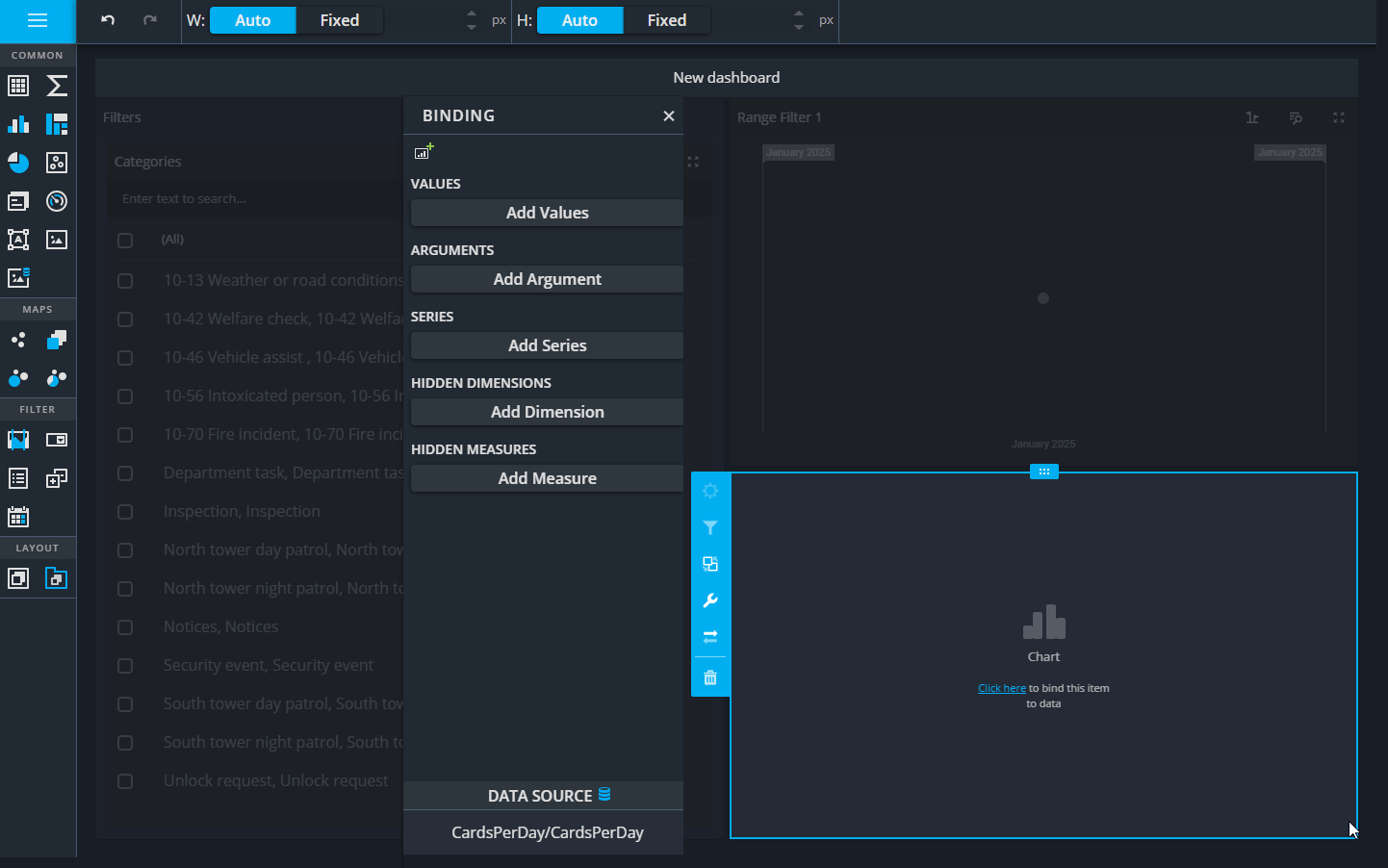Check the 10-42 Welfare check checkbox
The image size is (1388, 868).
click(x=125, y=319)
